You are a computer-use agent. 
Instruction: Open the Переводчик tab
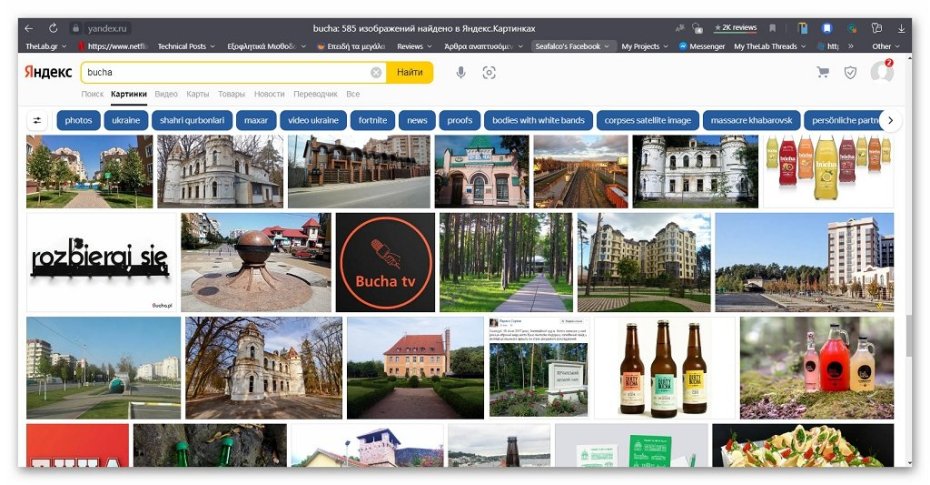point(315,94)
